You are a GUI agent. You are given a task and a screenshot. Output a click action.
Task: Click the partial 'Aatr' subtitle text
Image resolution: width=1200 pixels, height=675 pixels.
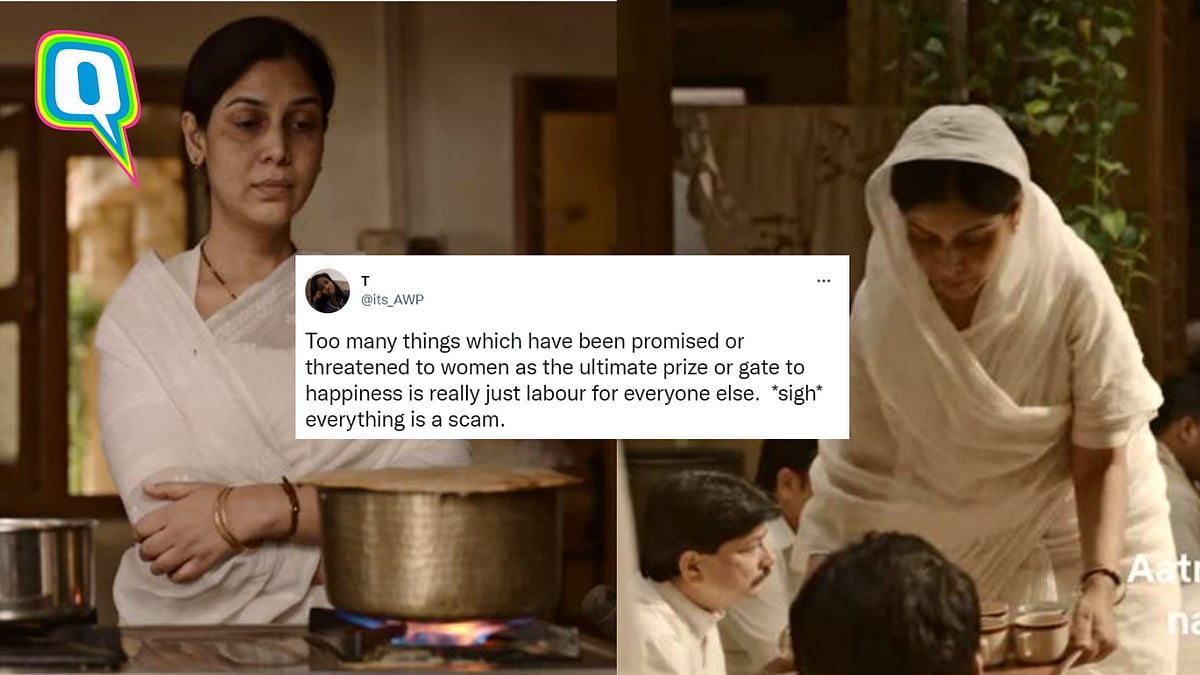tap(1163, 571)
